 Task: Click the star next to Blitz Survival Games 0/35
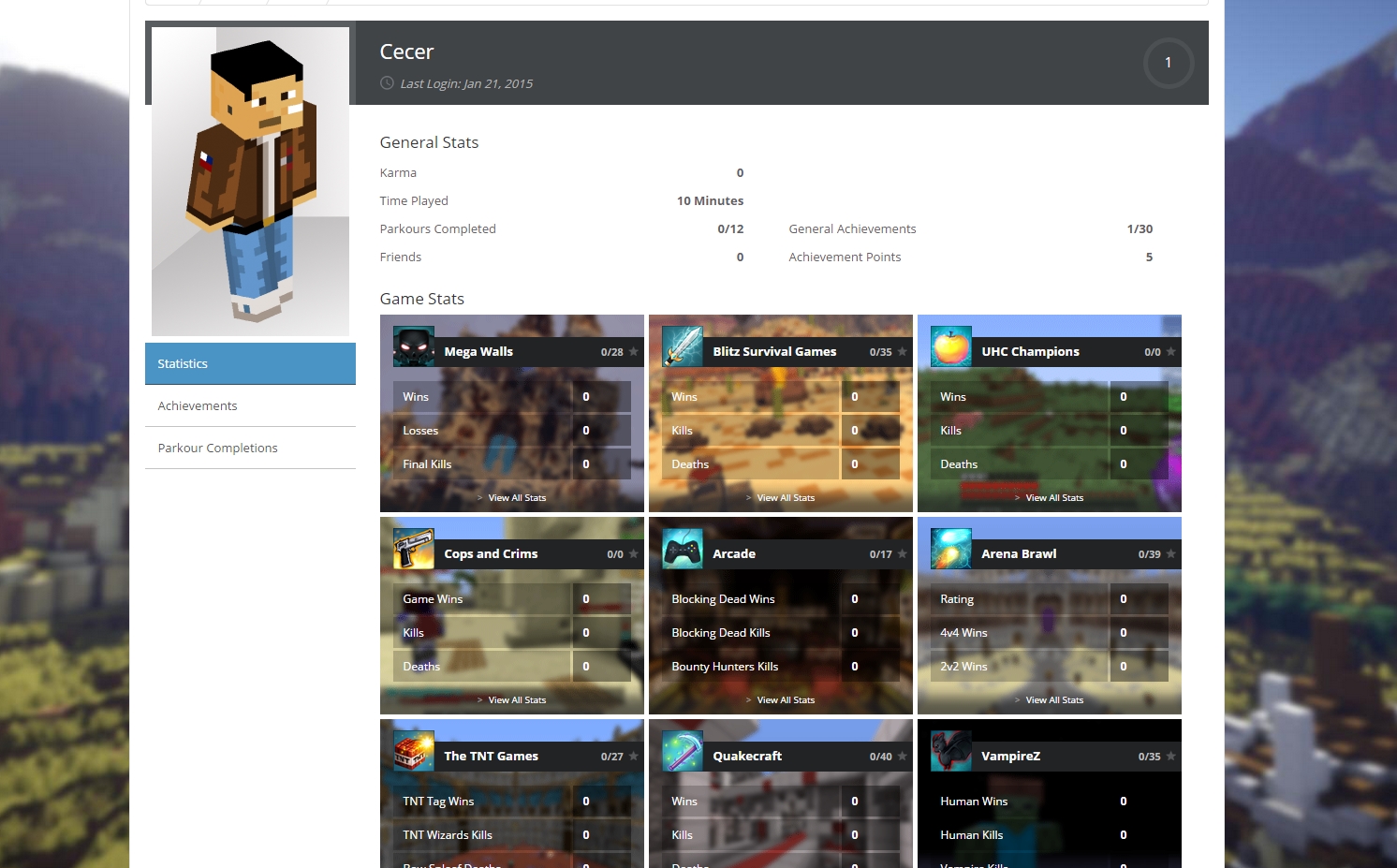(x=903, y=352)
